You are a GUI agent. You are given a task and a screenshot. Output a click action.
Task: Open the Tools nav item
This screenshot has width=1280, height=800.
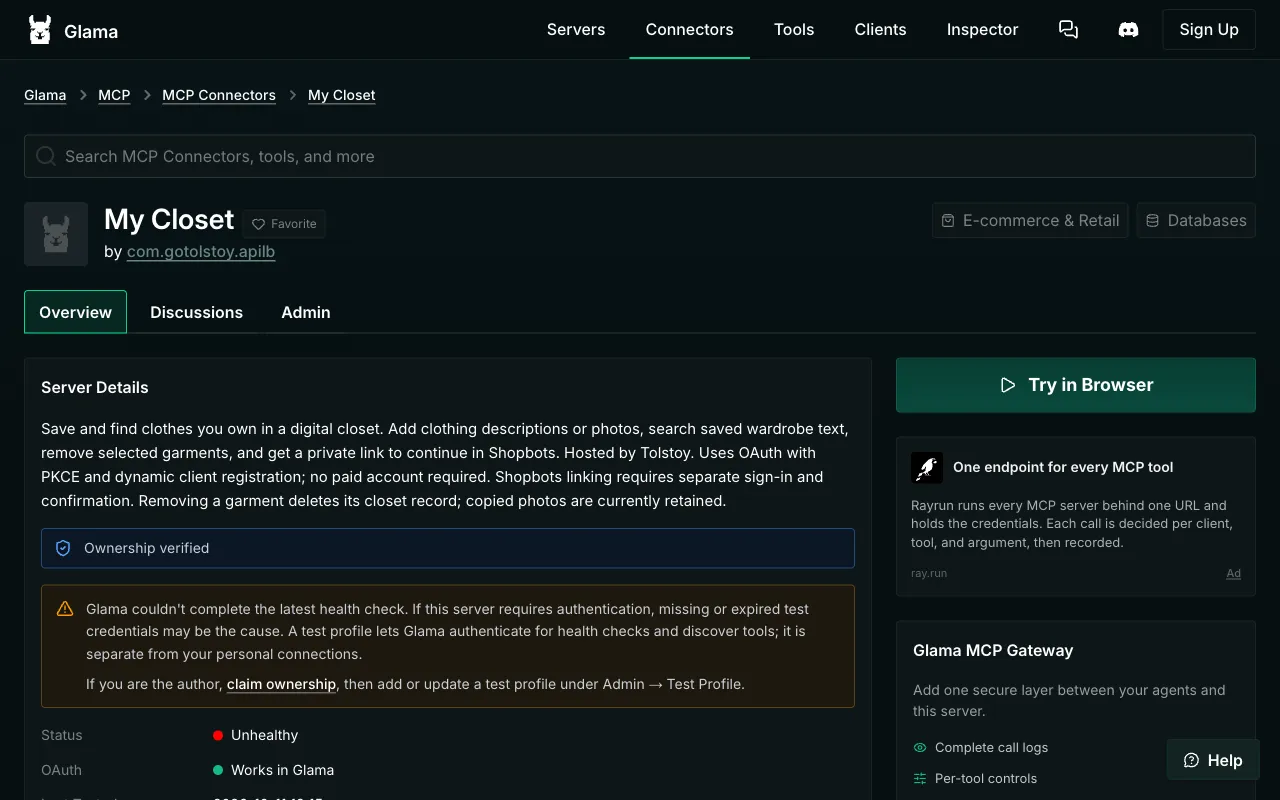[x=794, y=30]
